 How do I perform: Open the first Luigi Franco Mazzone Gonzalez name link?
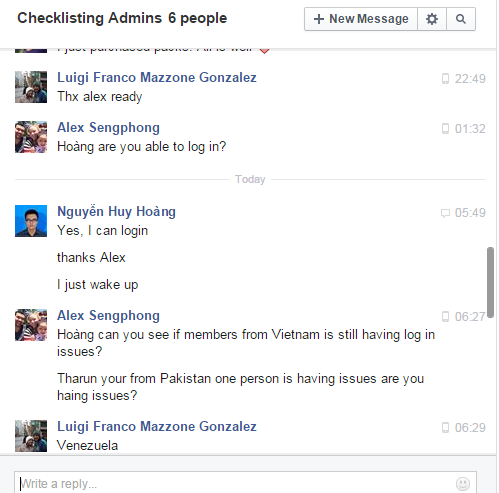click(157, 77)
